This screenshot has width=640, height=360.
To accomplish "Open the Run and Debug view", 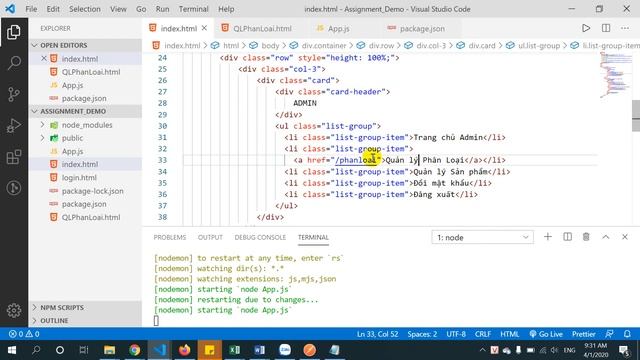I will pos(14,126).
